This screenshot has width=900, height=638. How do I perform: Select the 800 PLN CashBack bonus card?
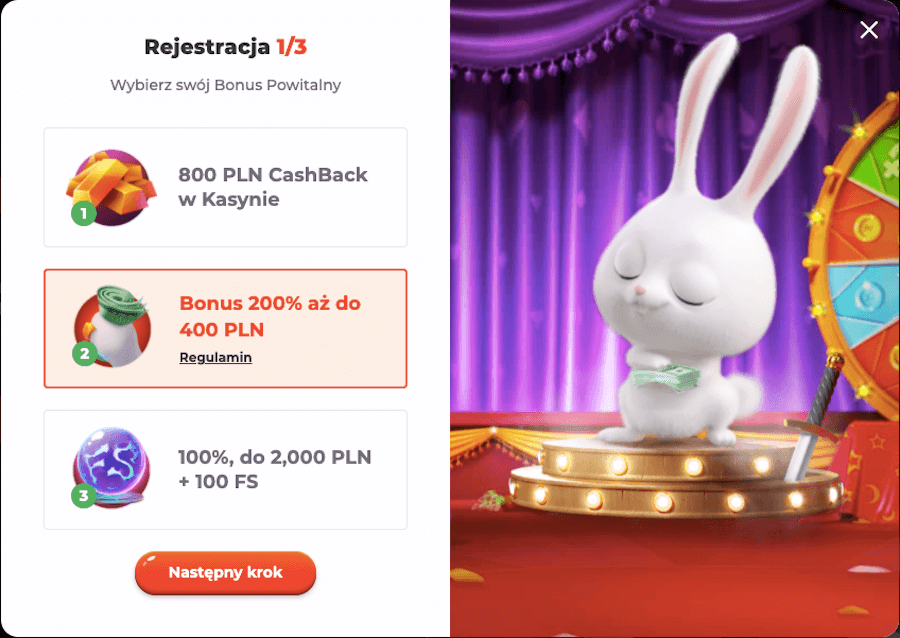coord(225,187)
